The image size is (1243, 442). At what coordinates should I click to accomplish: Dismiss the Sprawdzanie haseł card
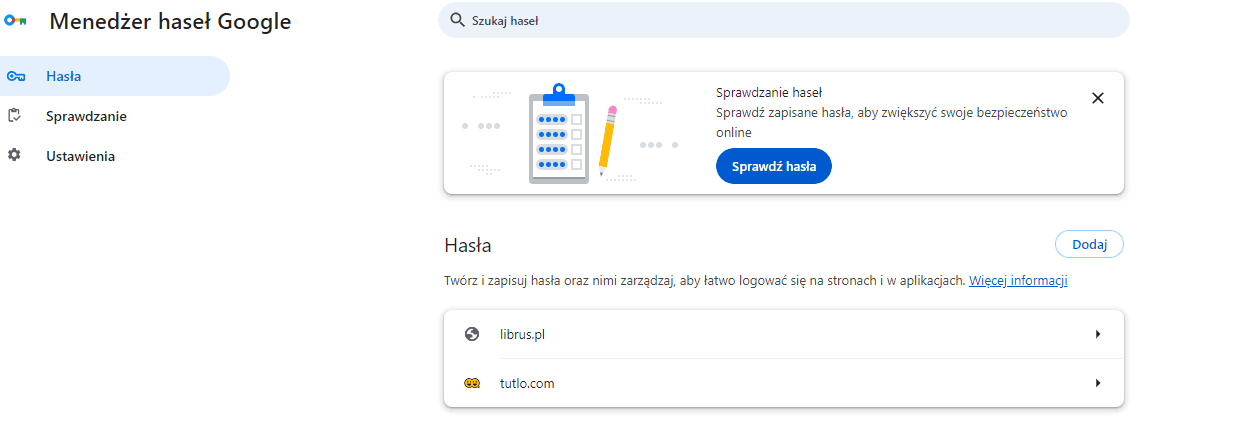(x=1098, y=98)
